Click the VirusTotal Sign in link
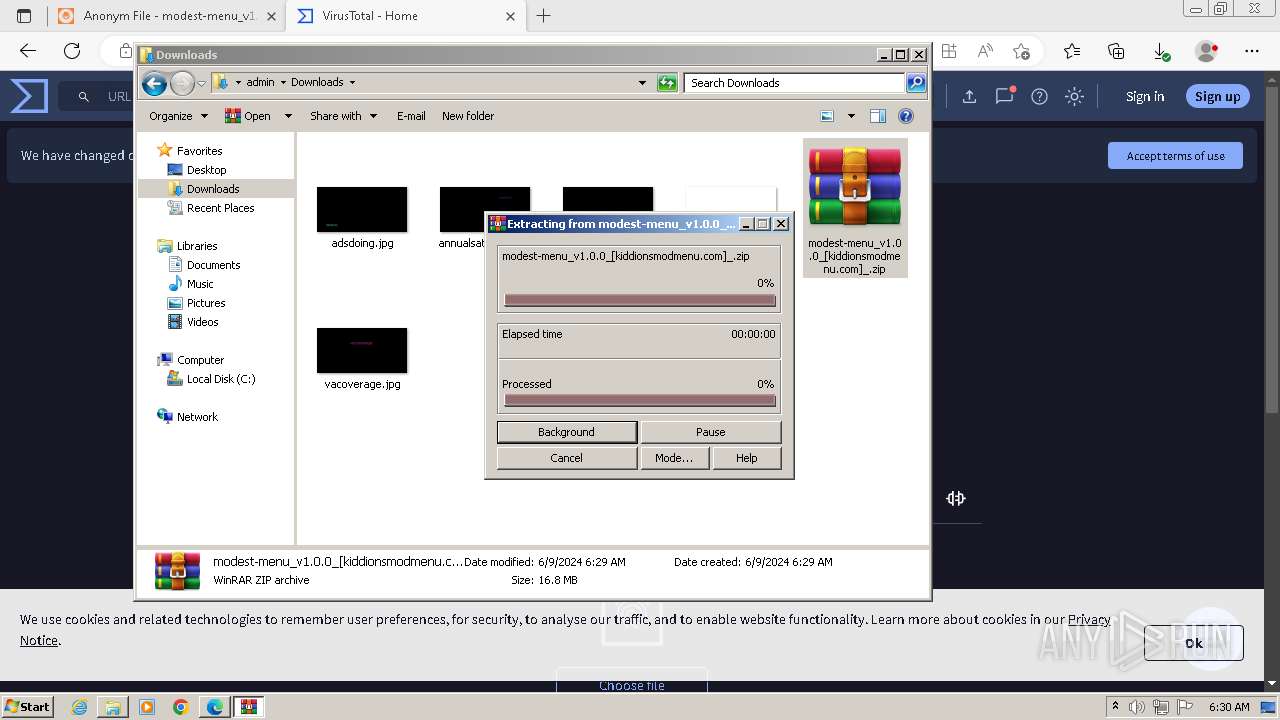 pos(1145,97)
